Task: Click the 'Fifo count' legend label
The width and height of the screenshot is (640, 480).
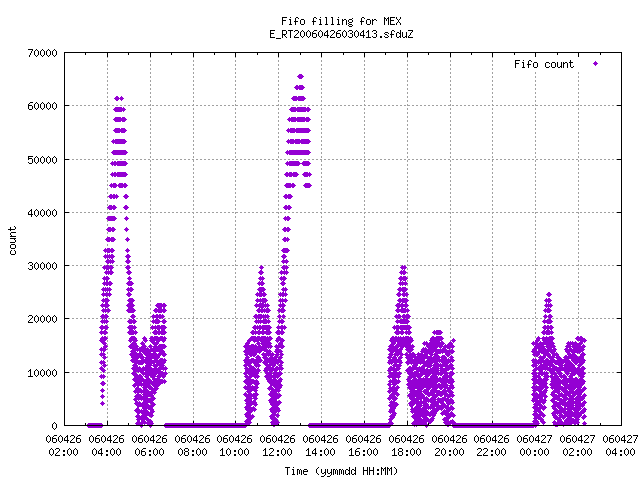Action: (x=544, y=64)
